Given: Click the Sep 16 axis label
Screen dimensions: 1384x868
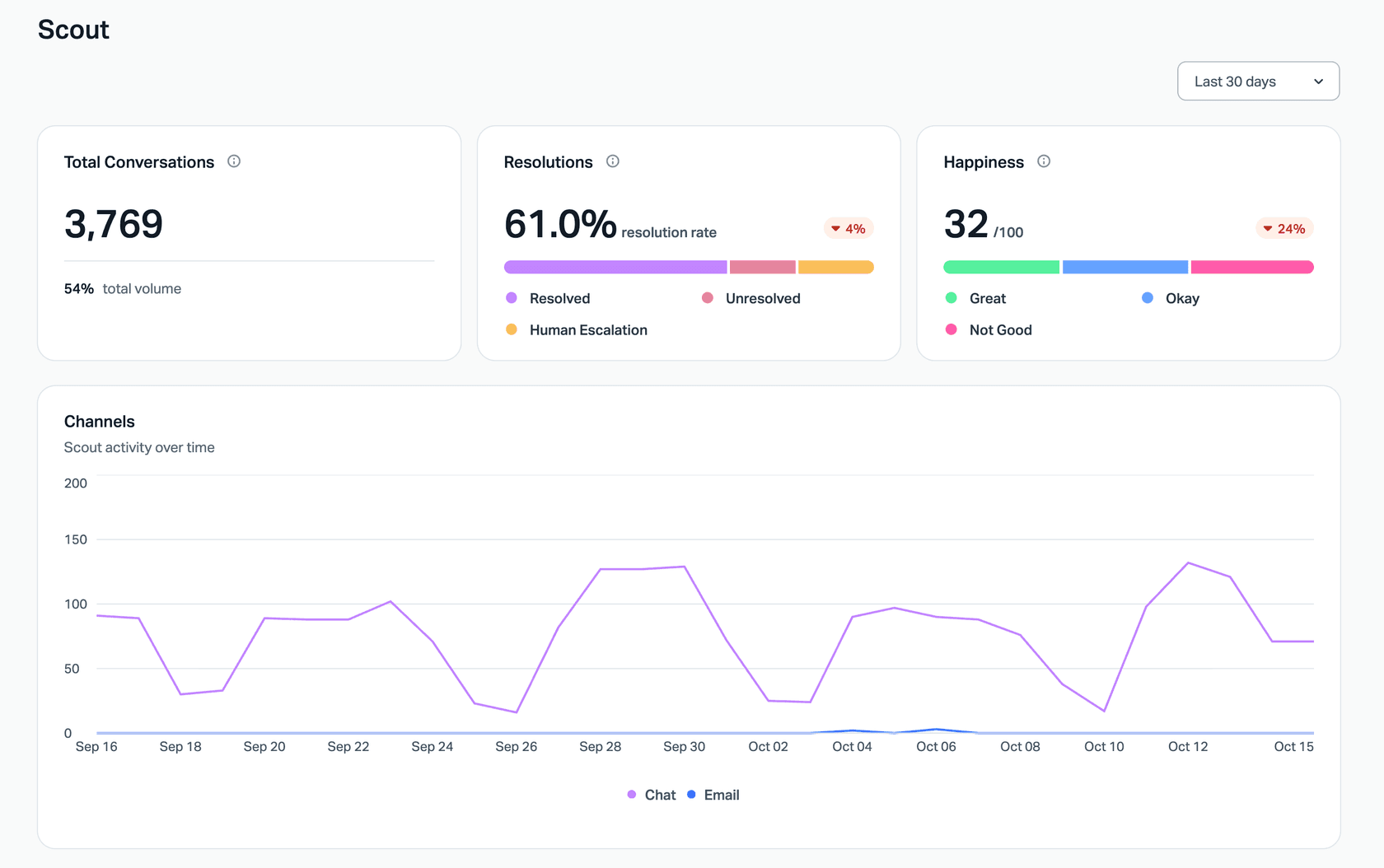Looking at the screenshot, I should click(x=96, y=747).
